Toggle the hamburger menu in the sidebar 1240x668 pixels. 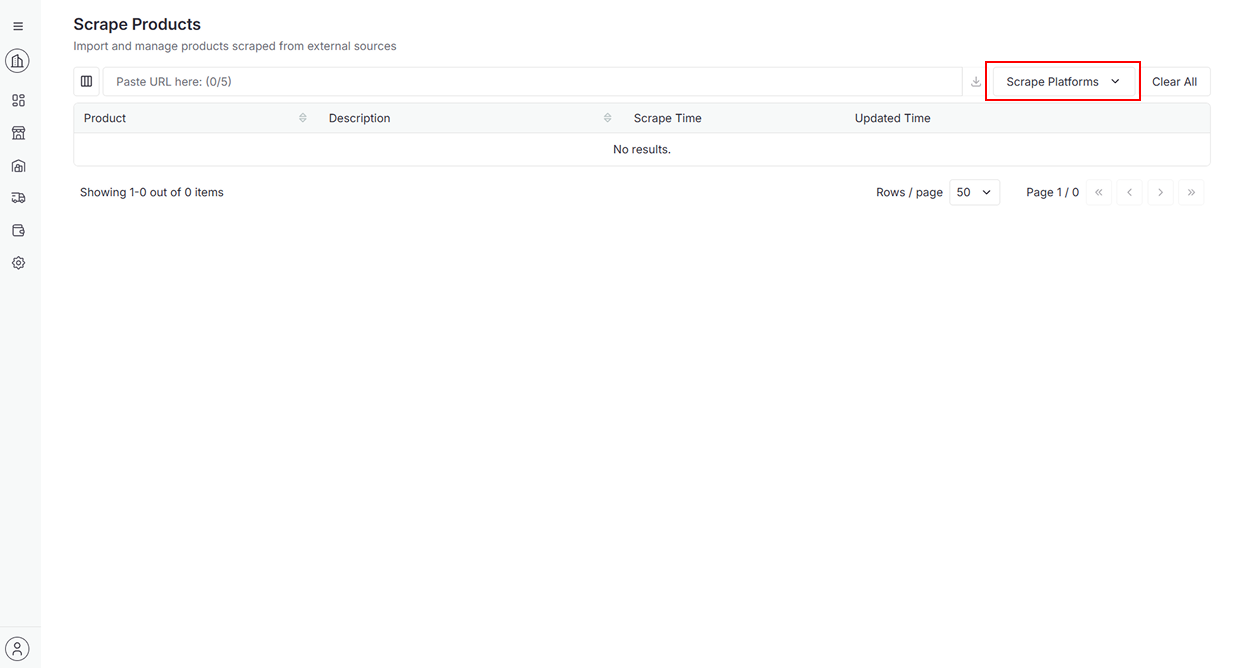pyautogui.click(x=18, y=26)
